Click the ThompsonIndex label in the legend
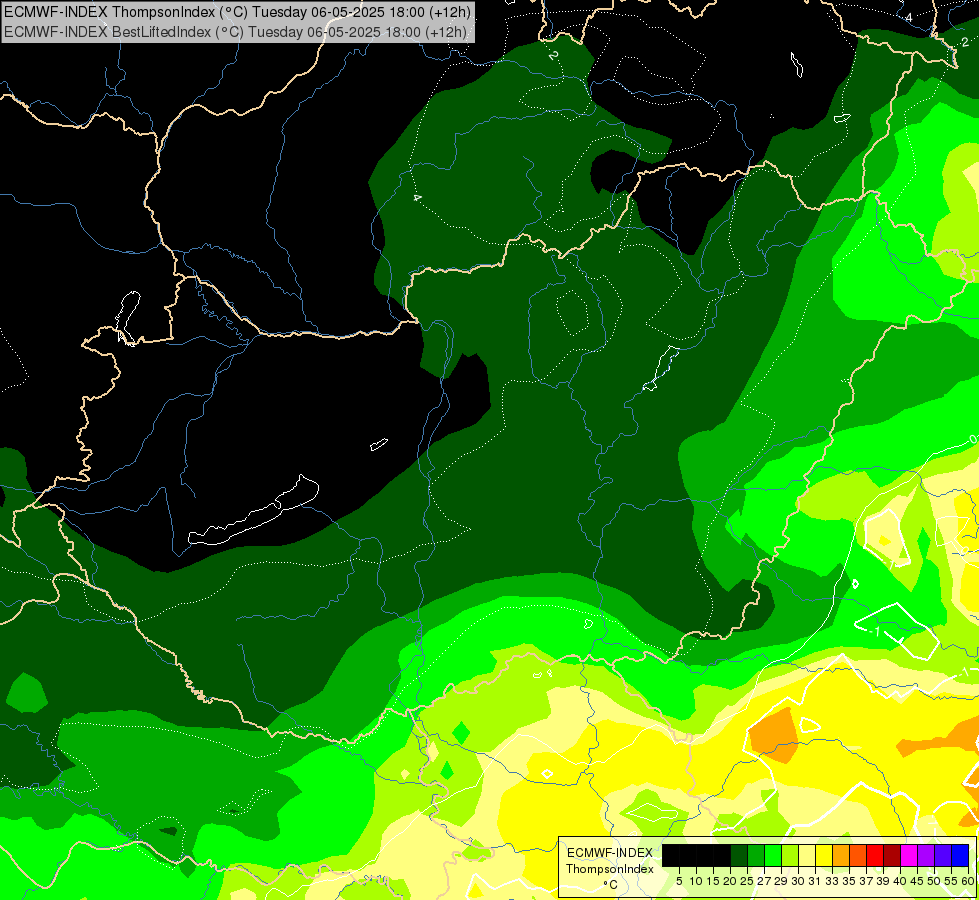 [610, 869]
